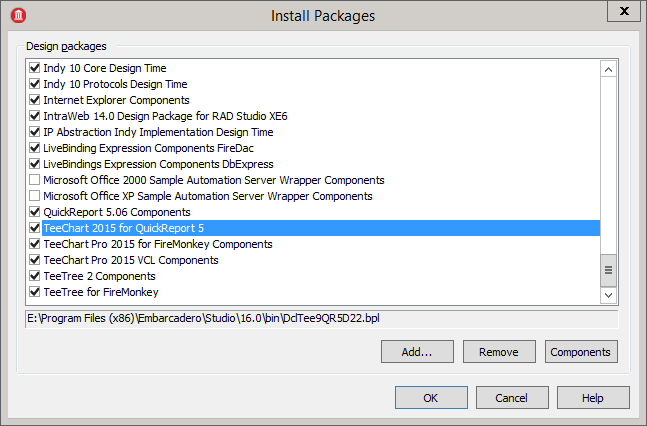The image size is (647, 426).
Task: Enable Microsoft Office XP Sample Automation package
Action: pos(35,196)
